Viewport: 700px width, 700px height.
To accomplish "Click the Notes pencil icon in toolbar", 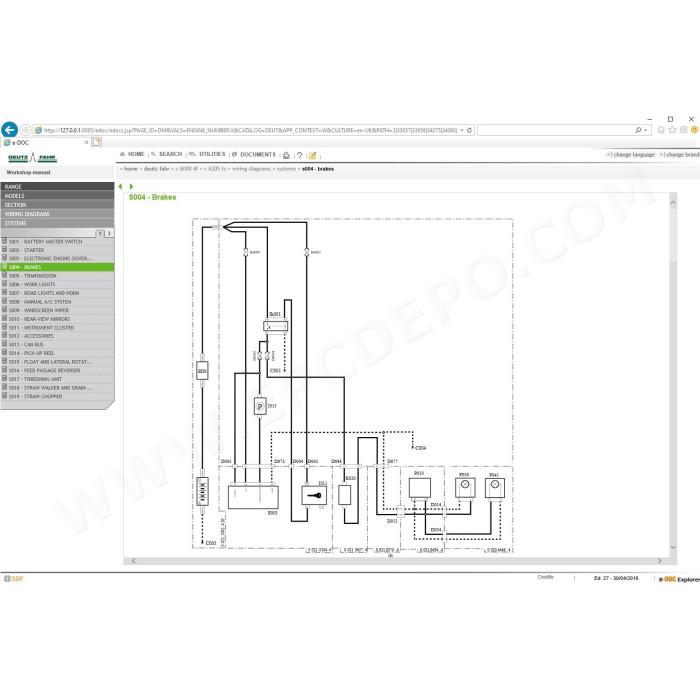I will click(312, 155).
